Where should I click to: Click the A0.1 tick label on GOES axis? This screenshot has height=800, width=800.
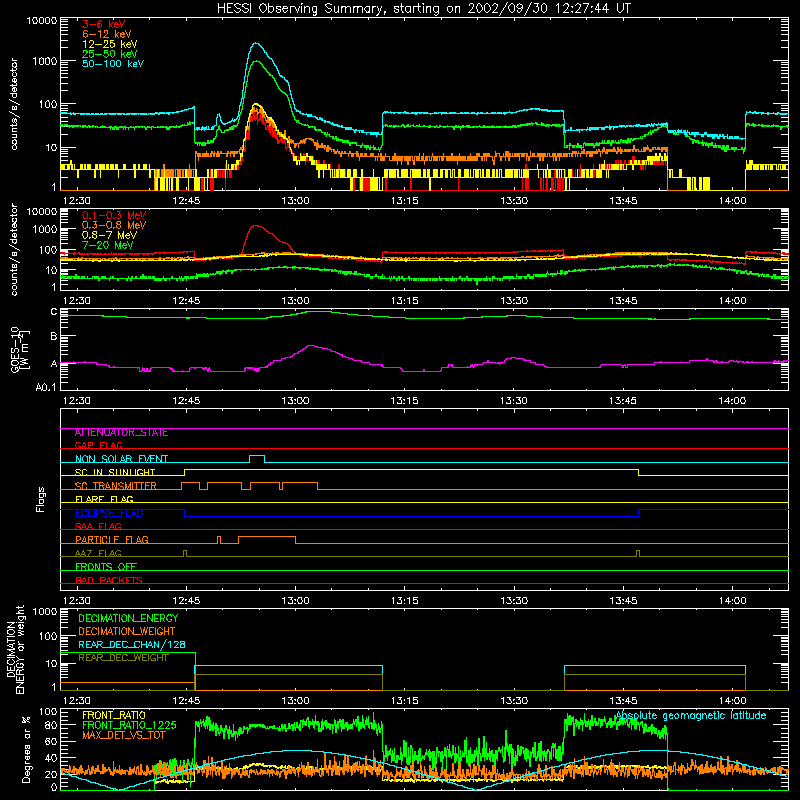coord(46,388)
